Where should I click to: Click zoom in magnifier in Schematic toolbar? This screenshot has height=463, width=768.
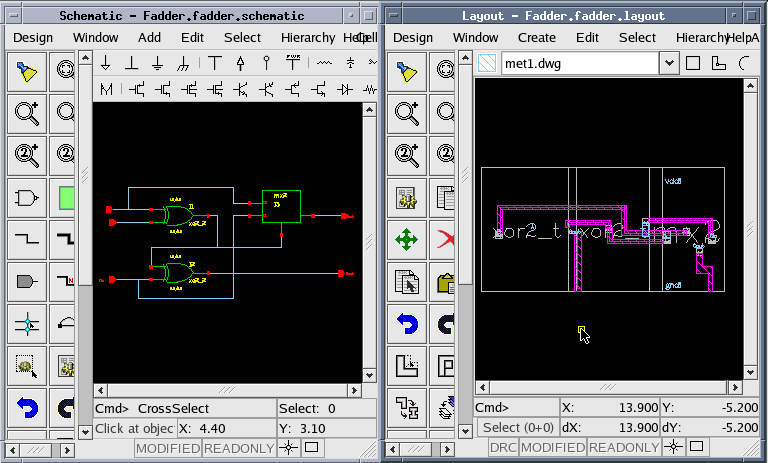(26, 112)
